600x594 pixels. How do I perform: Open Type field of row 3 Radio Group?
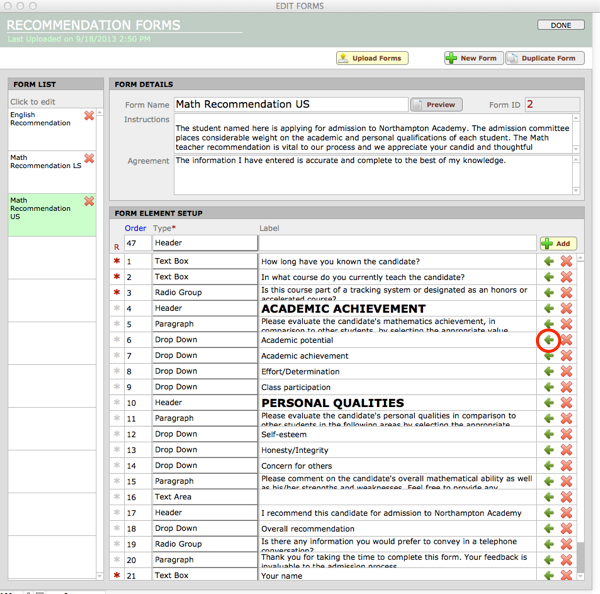tap(204, 293)
